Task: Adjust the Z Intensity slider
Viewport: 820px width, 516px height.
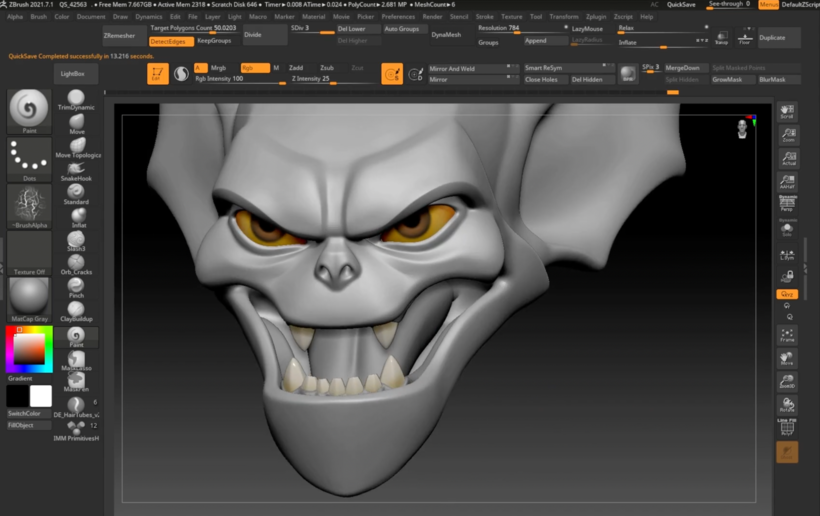Action: coord(333,79)
